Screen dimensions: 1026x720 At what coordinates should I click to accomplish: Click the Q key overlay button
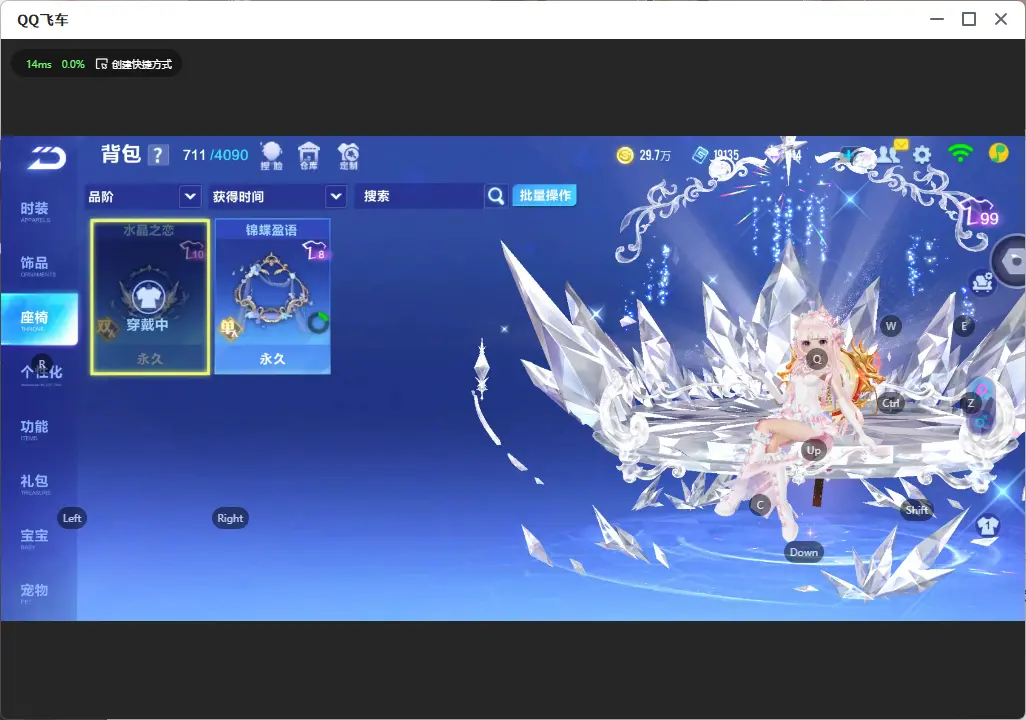tap(817, 359)
